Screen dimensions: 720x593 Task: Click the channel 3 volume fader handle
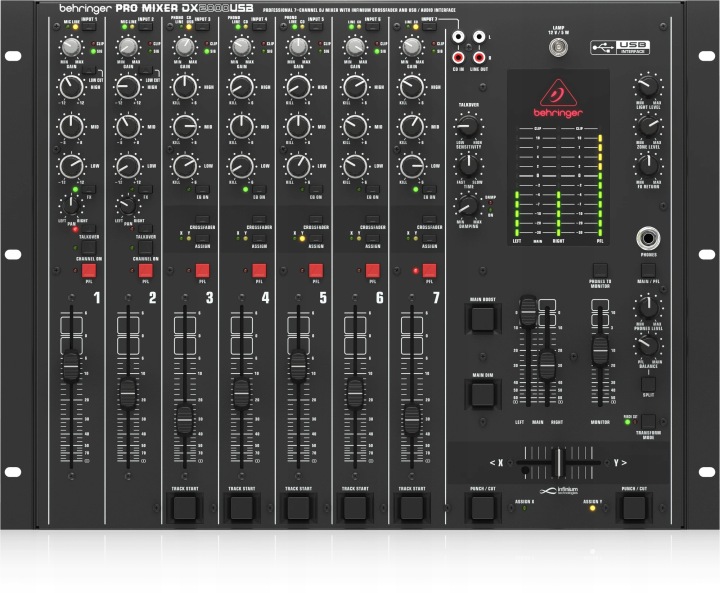pos(185,420)
